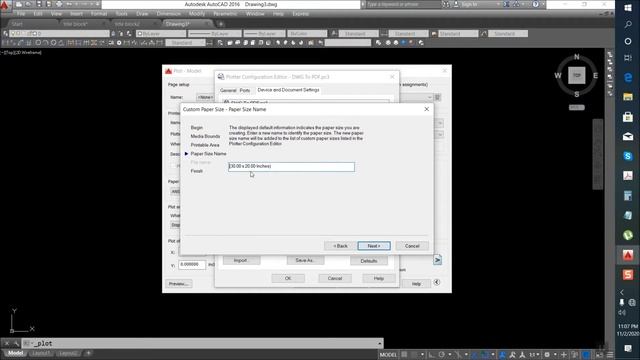Open the ByLayer color dropdown

161,33
